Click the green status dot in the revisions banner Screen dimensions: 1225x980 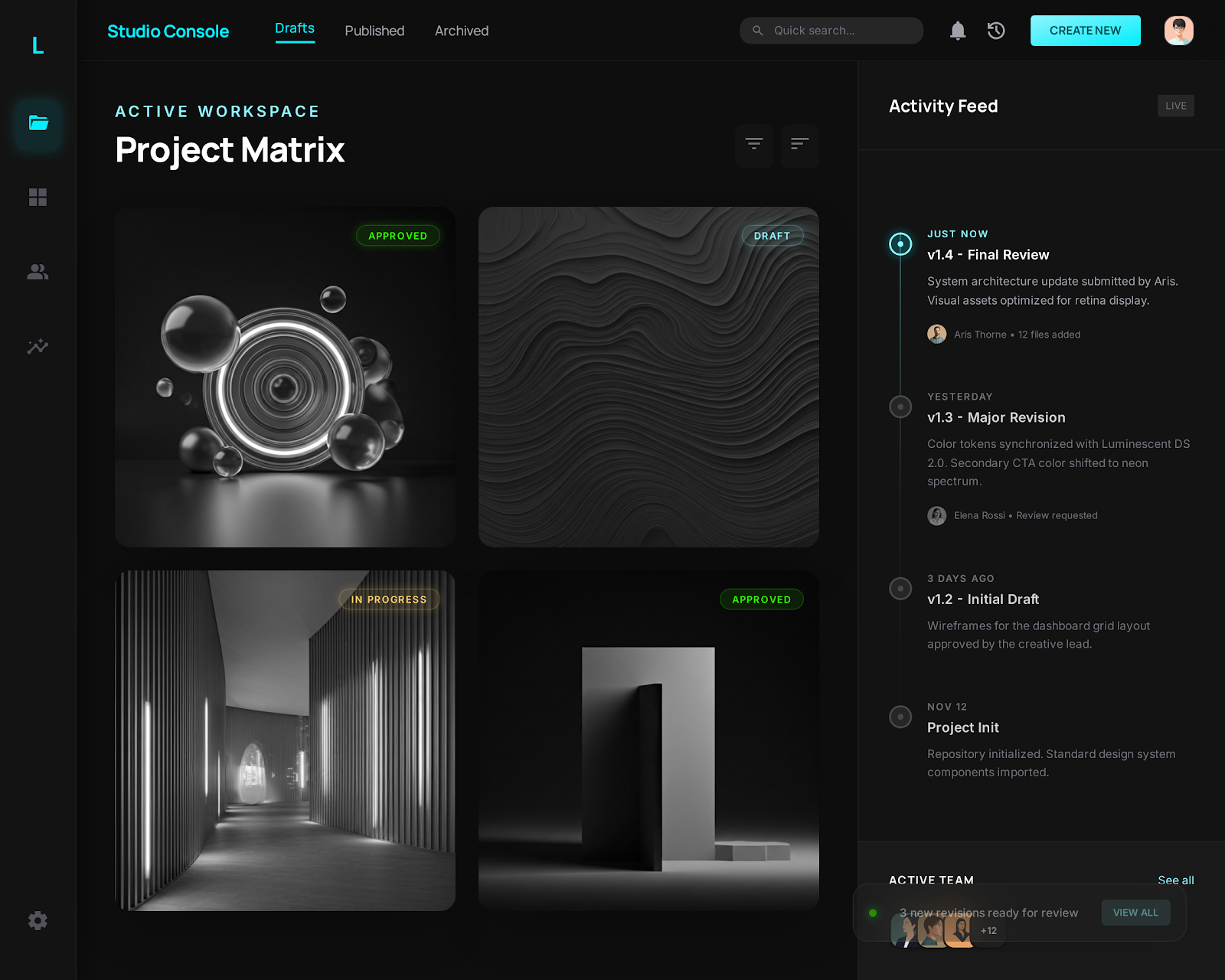tap(874, 913)
